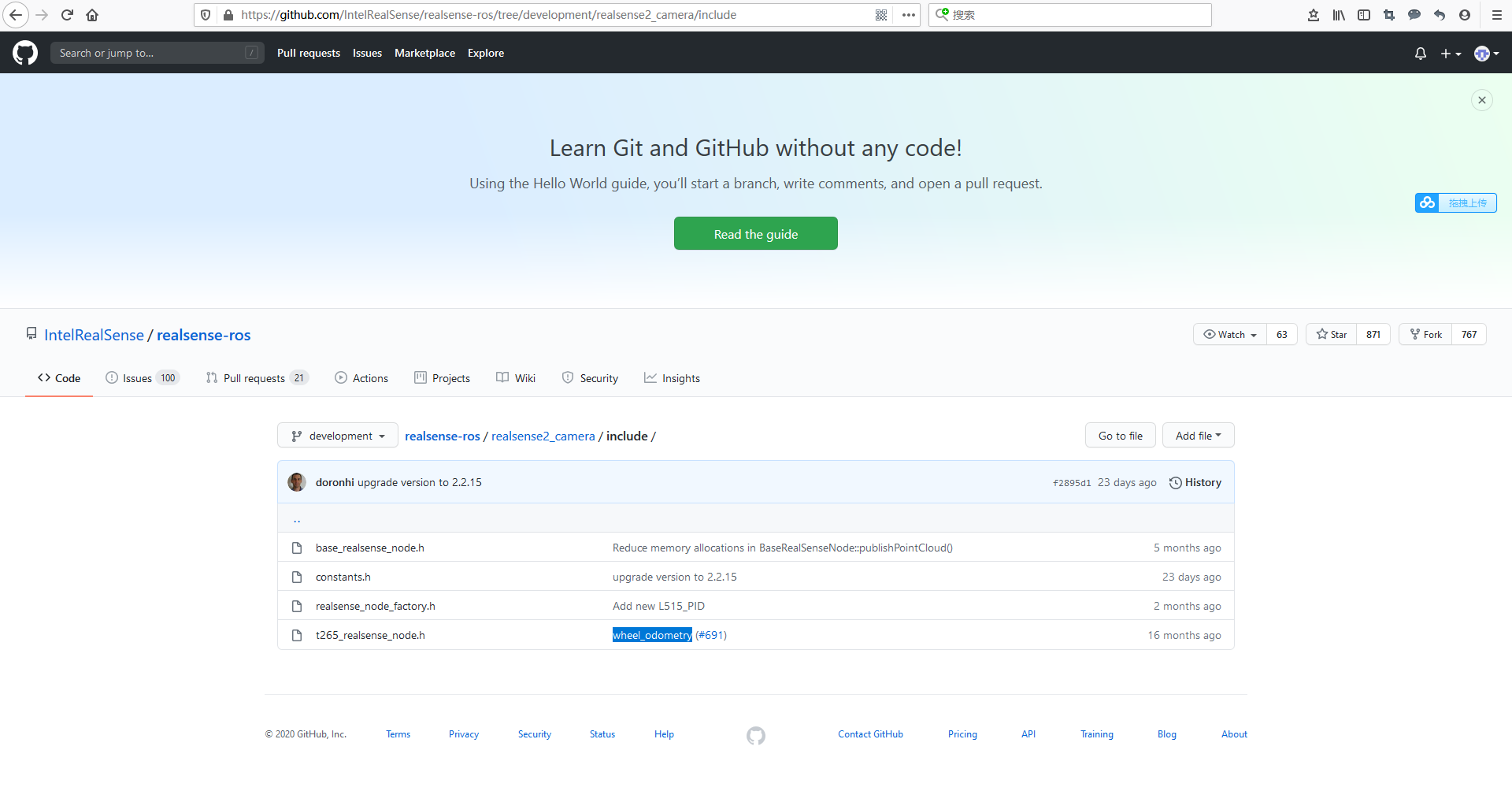
Task: Open the repo Pull requests tab
Action: point(257,378)
